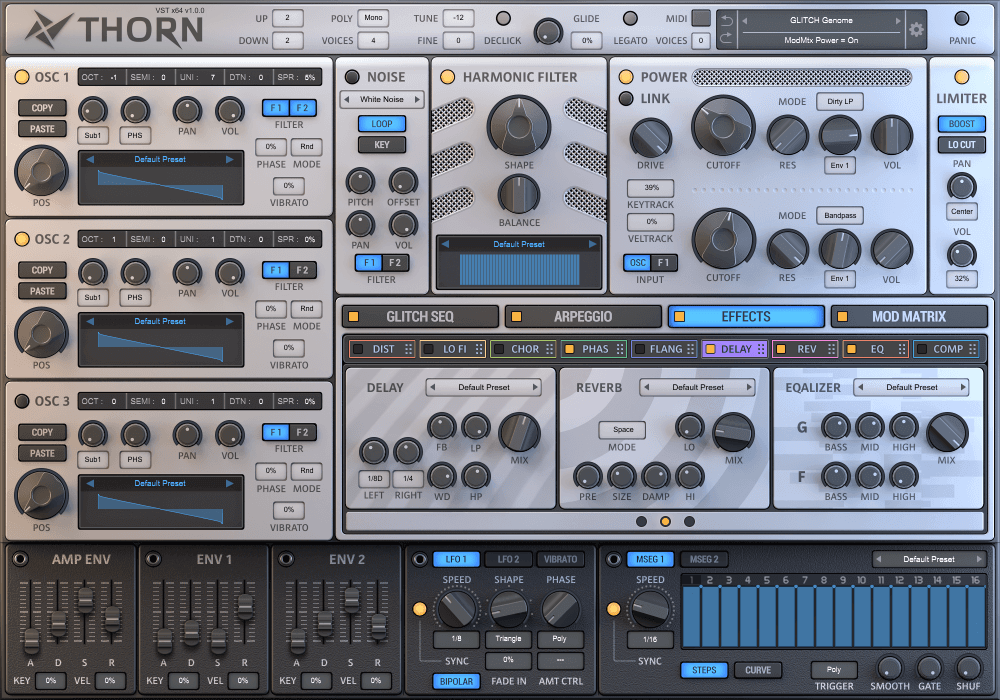Open the White Noise type selector
The image size is (1000, 700).
click(381, 99)
